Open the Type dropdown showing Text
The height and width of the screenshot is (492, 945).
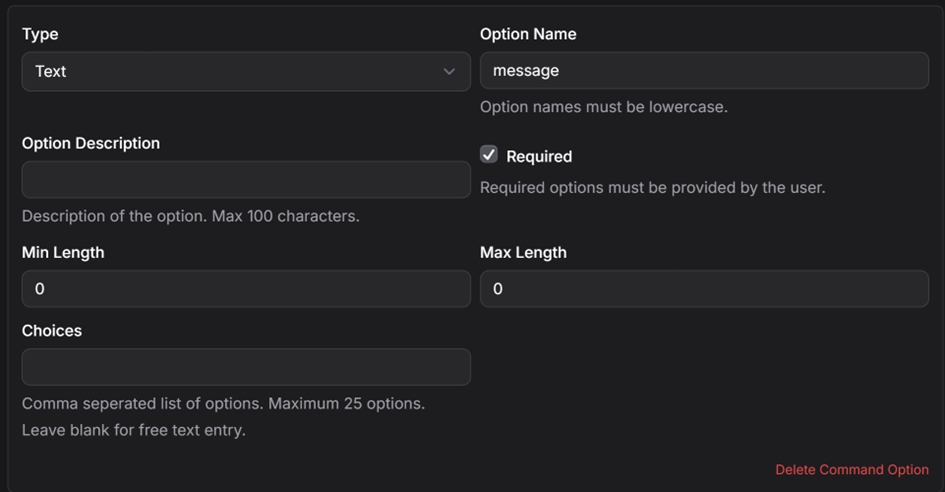[x=246, y=71]
